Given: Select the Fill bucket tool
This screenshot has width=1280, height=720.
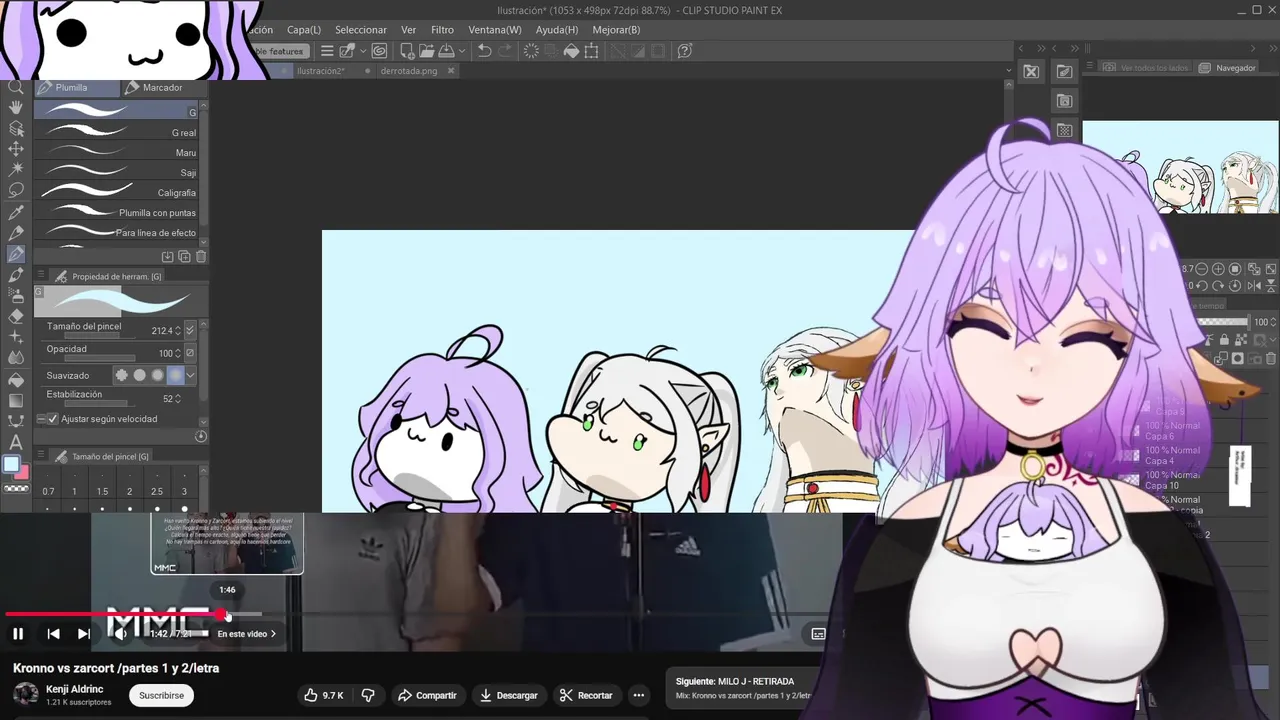Looking at the screenshot, I should pos(16,380).
